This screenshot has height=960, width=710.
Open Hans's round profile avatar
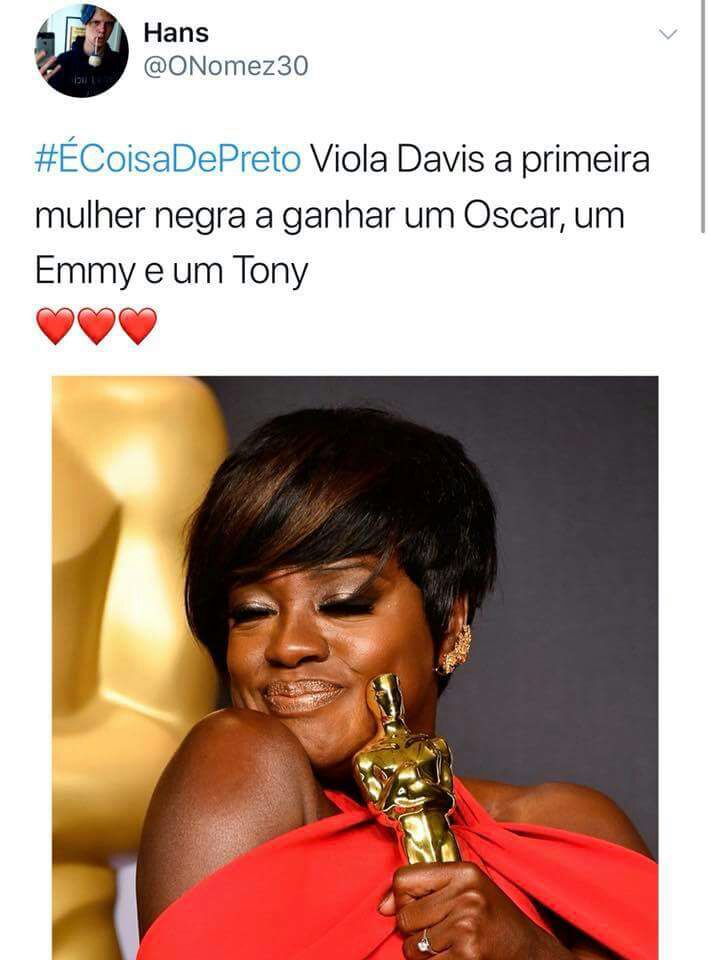coord(81,50)
